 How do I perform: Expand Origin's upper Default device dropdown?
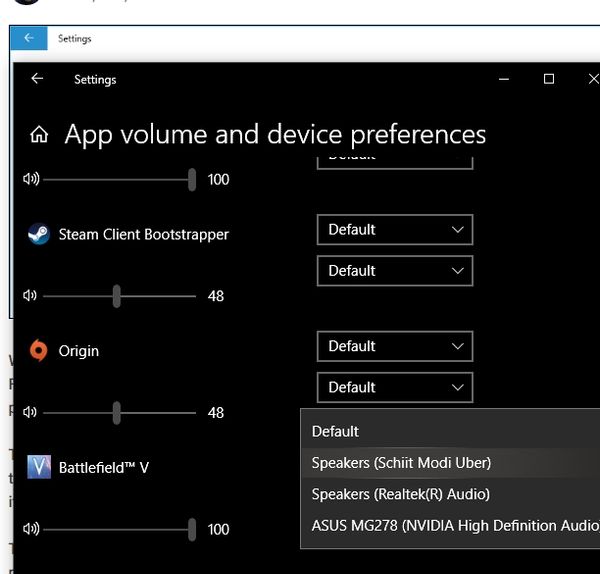[394, 347]
